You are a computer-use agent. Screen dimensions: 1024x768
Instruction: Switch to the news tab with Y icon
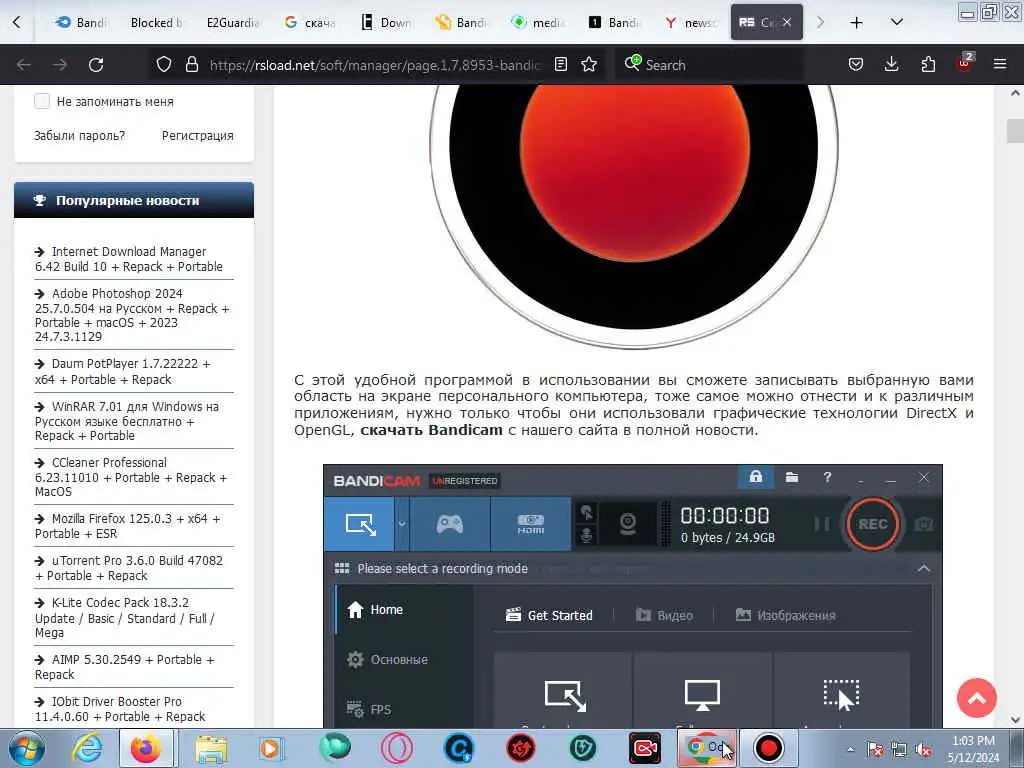[x=690, y=23]
